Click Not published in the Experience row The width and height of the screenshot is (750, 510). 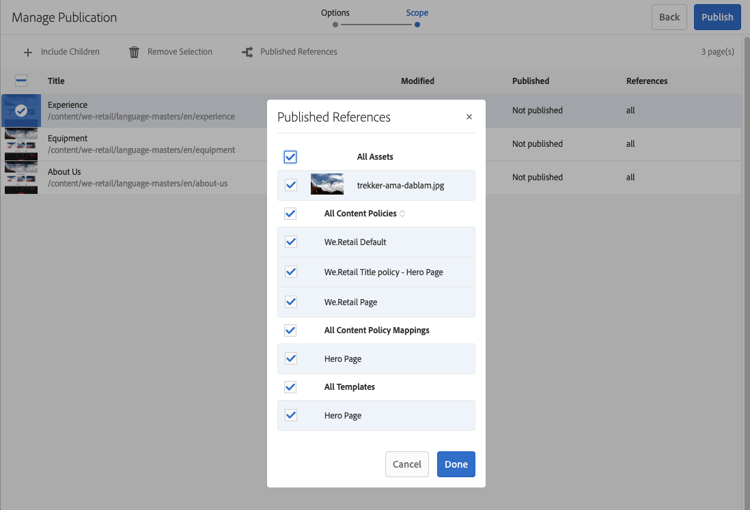pyautogui.click(x=537, y=111)
